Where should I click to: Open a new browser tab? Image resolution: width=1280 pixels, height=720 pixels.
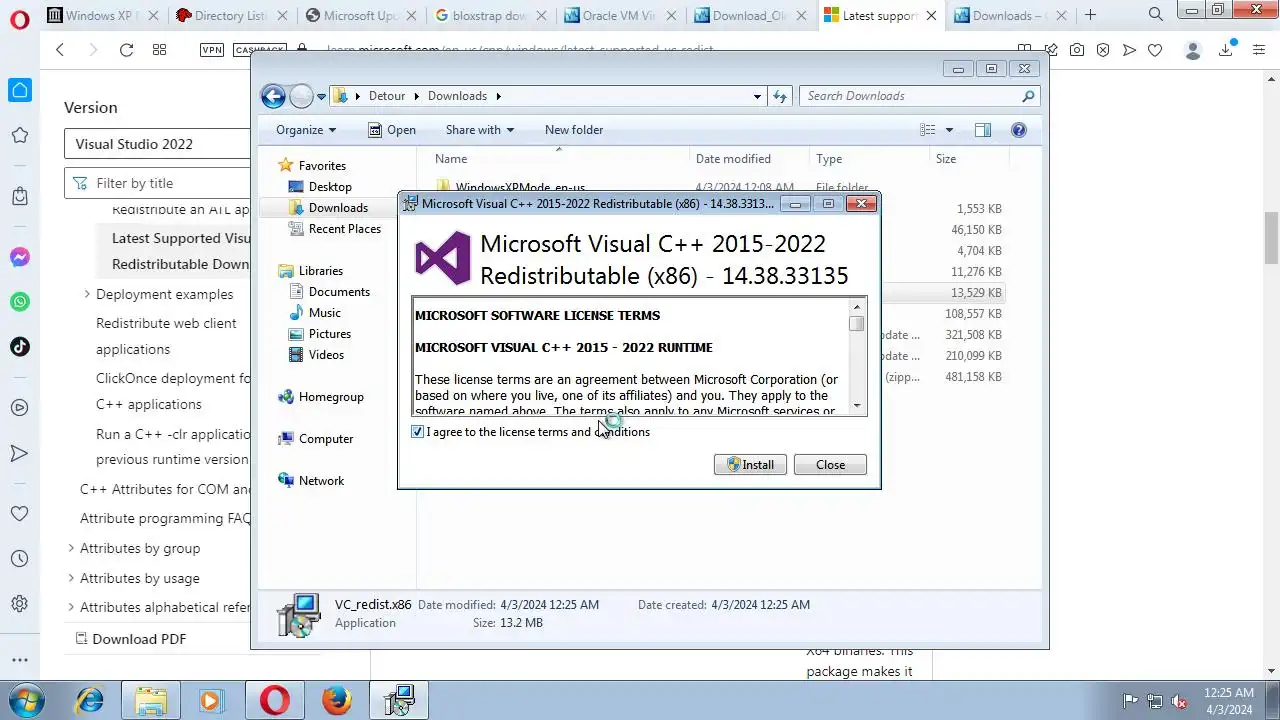[x=1090, y=15]
